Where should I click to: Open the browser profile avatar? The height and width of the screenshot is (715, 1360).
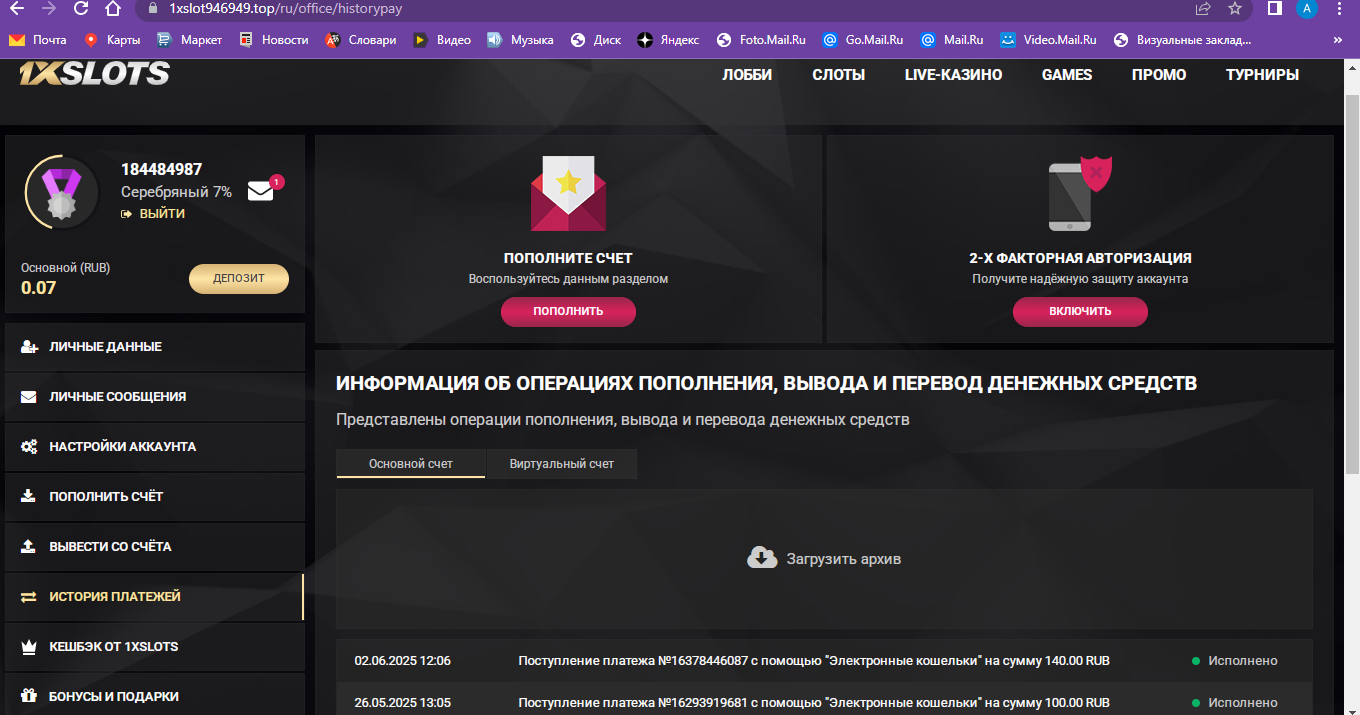coord(1306,8)
